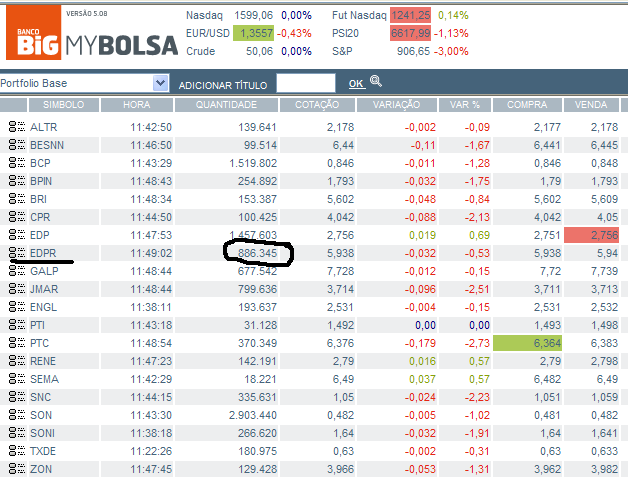Click the detail icon beside ZON
The height and width of the screenshot is (485, 628).
[17, 469]
